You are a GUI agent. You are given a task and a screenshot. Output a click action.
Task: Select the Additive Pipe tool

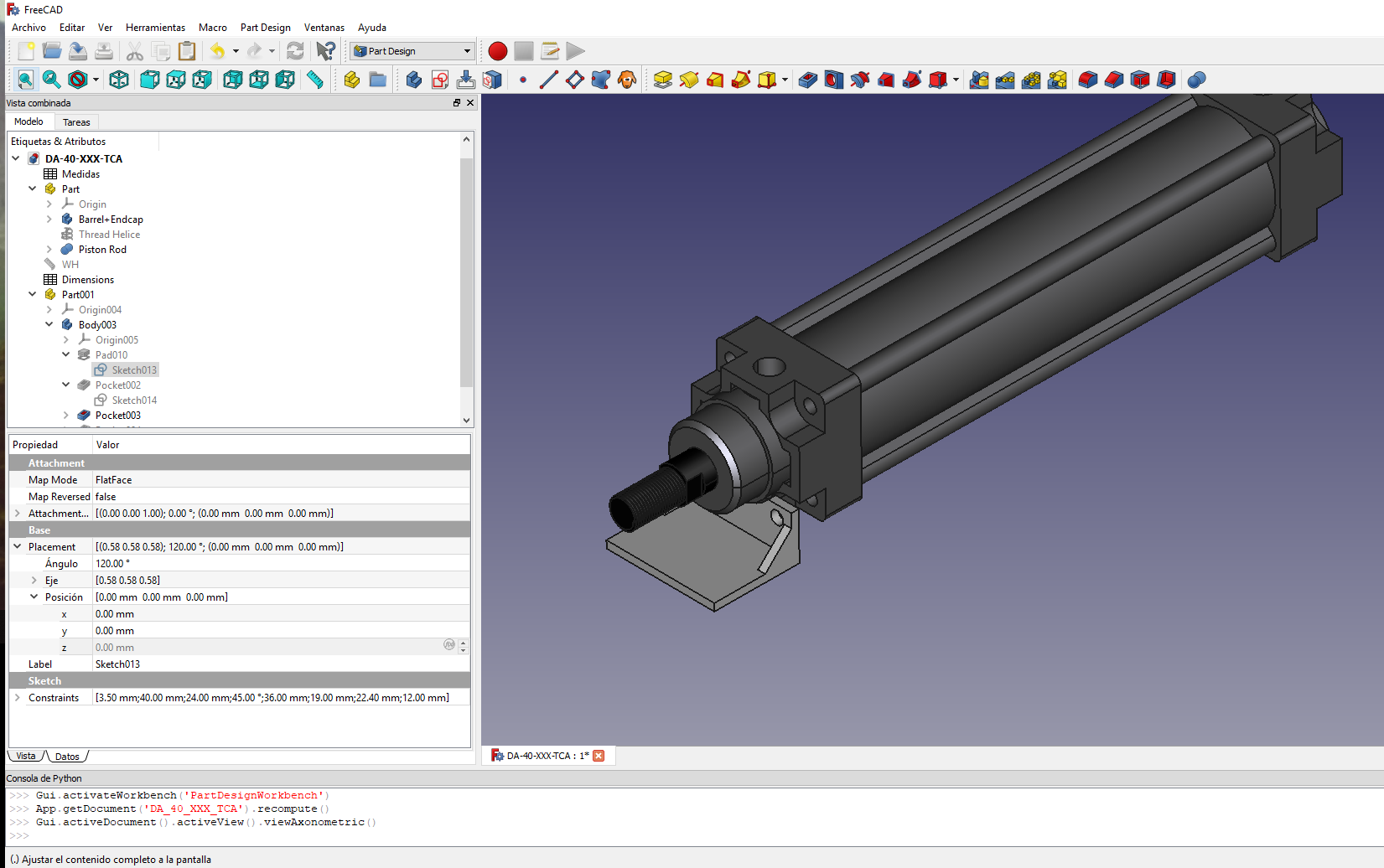point(741,80)
